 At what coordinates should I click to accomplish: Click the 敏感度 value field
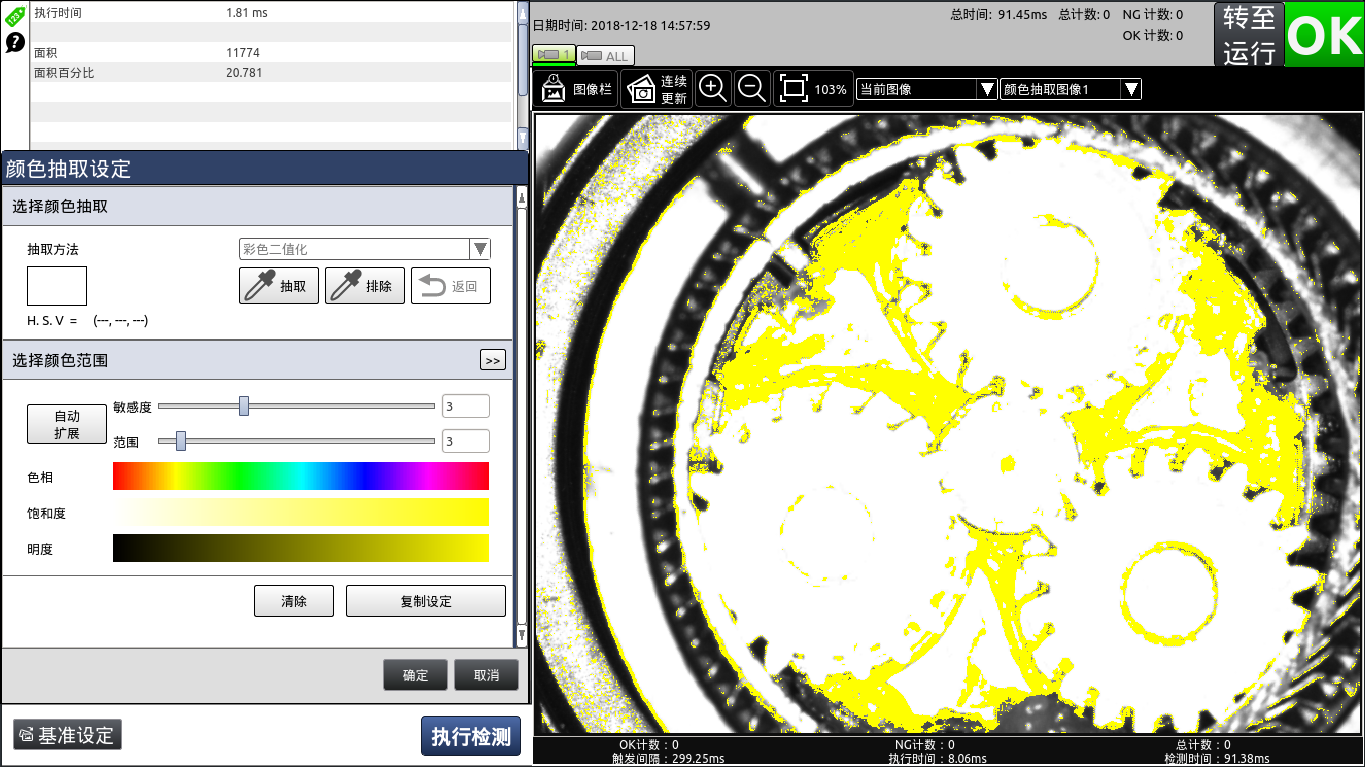point(465,406)
